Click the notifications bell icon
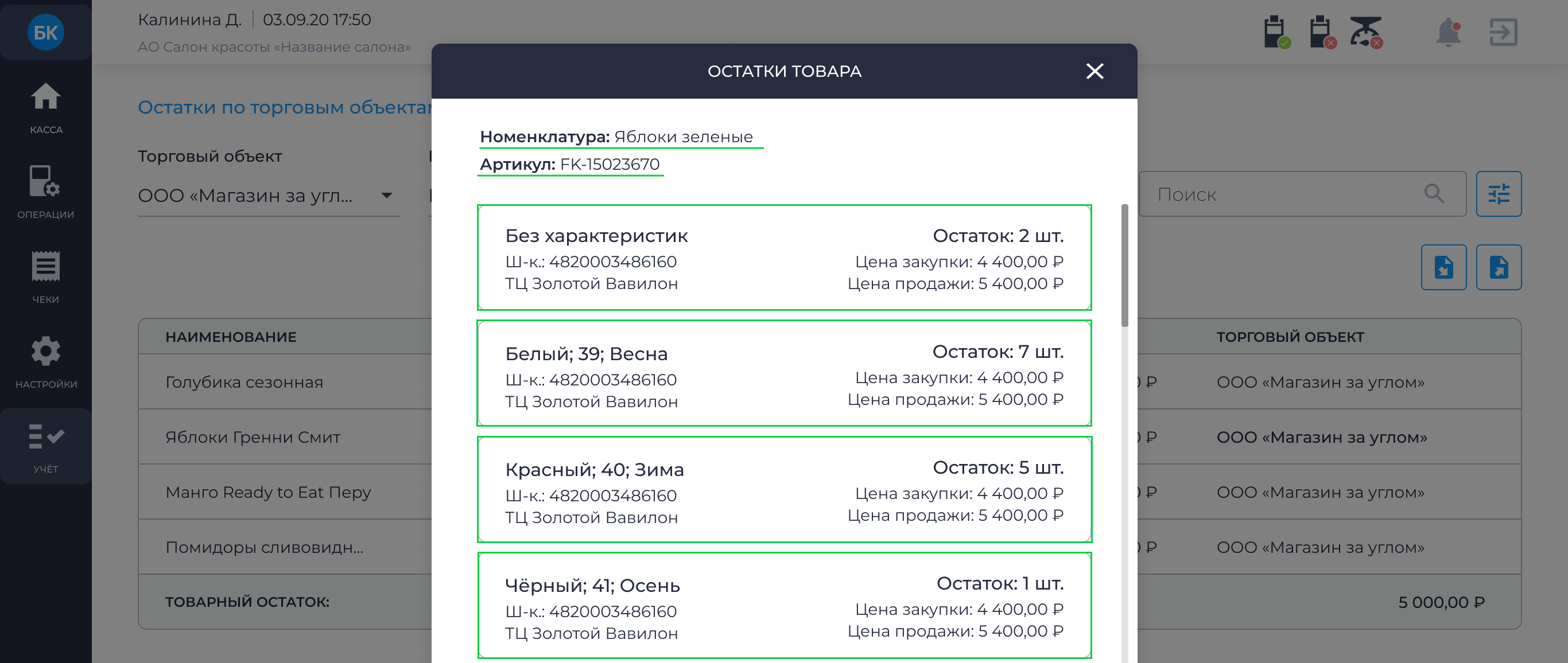Viewport: 1568px width, 663px height. tap(1449, 32)
